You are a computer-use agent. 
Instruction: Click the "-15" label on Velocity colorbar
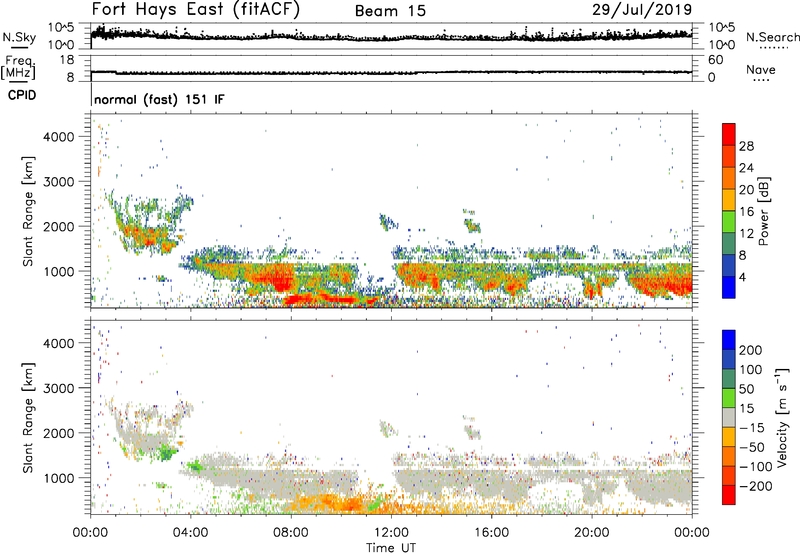[752, 427]
